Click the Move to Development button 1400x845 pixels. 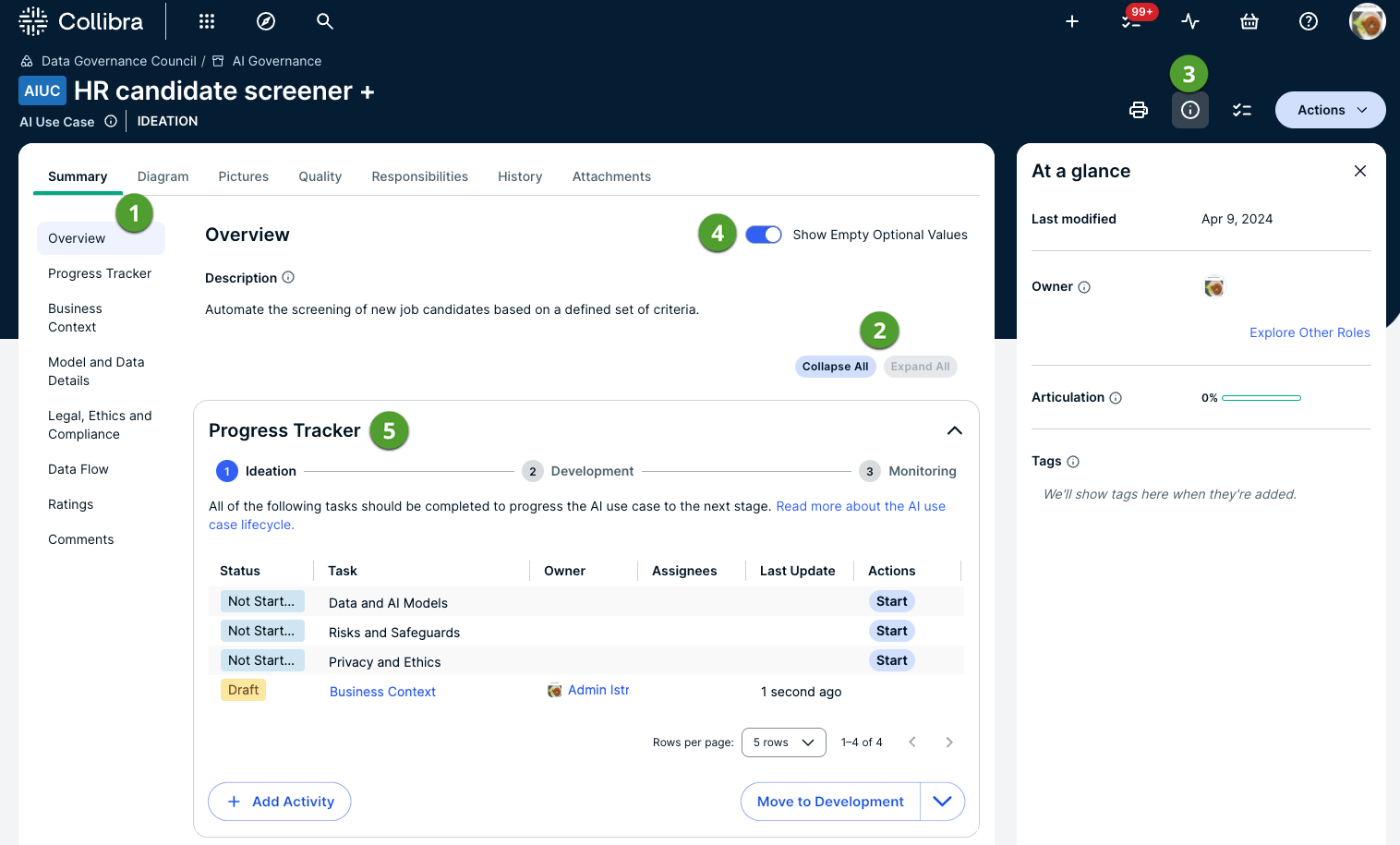point(830,802)
